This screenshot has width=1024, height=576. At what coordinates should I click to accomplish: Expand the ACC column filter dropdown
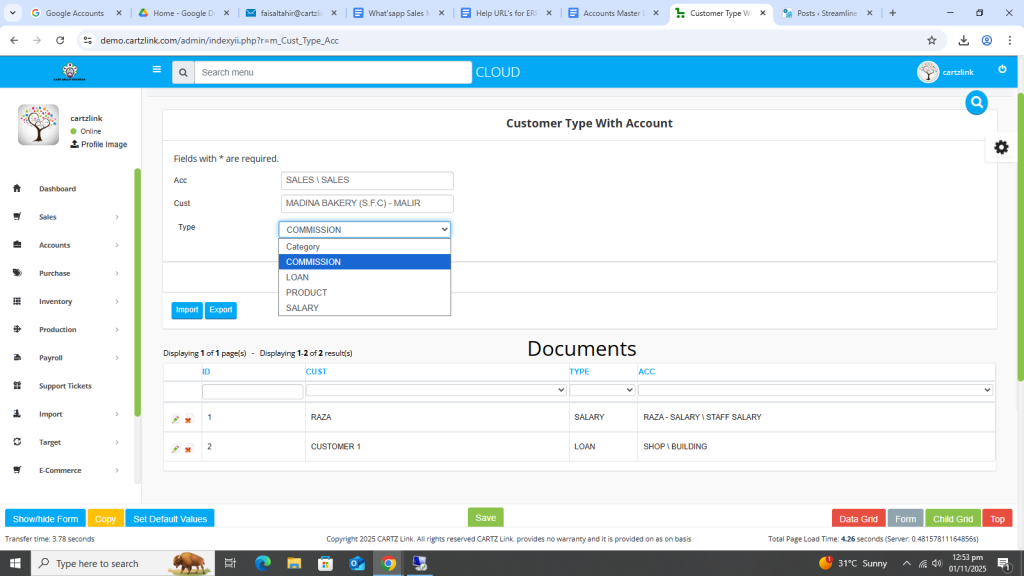815,390
